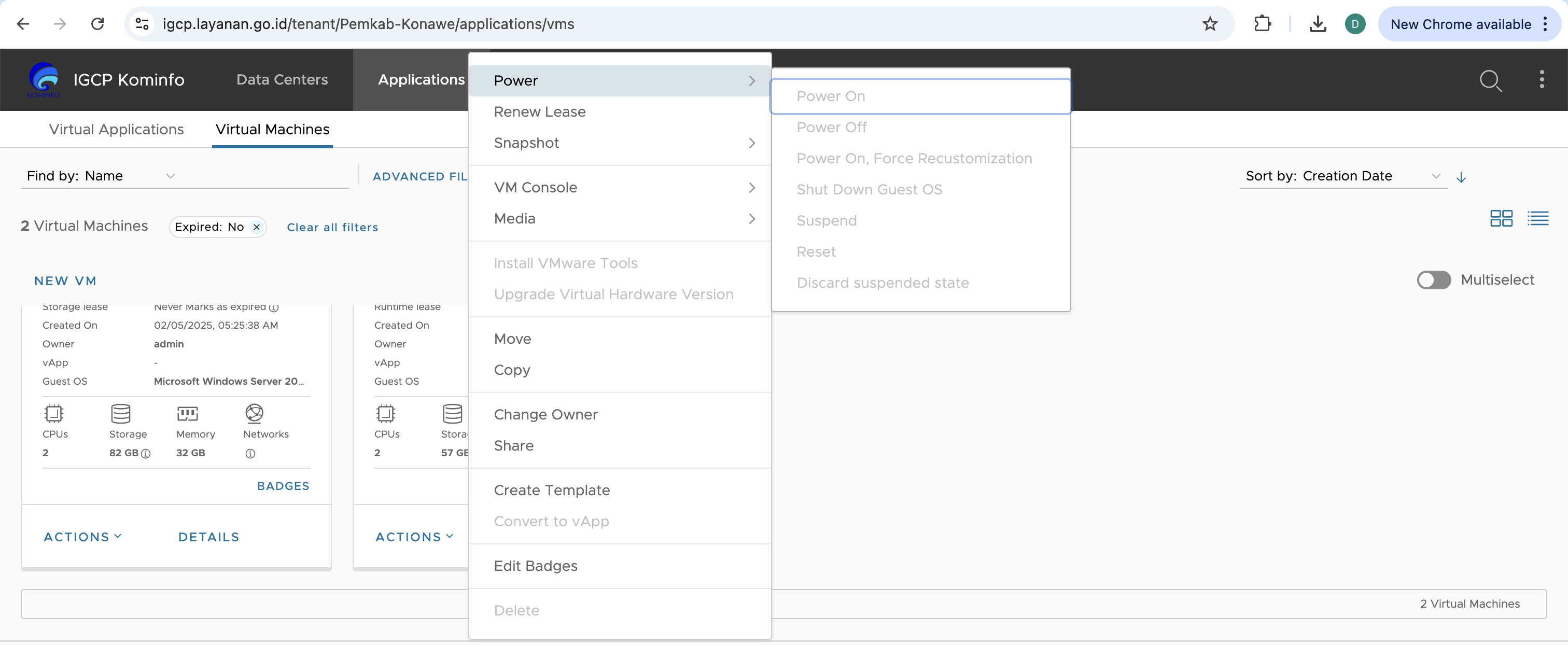
Task: Switch to Virtual Applications tab
Action: (x=116, y=130)
